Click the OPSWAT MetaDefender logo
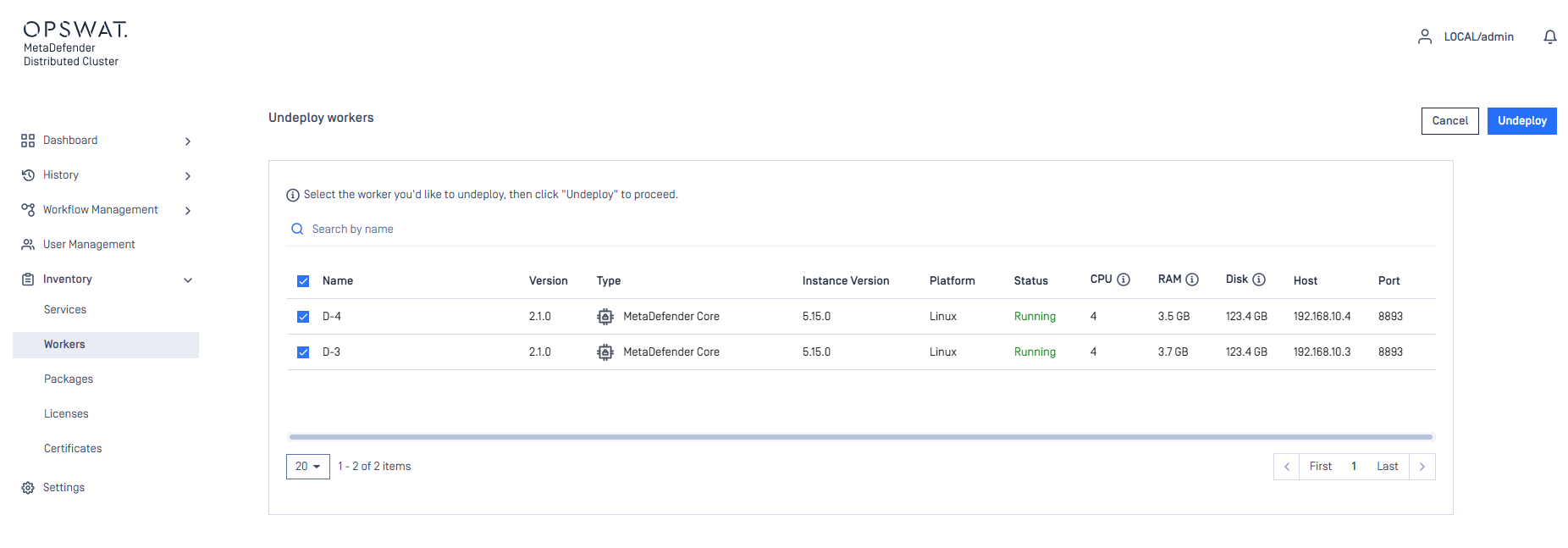1568x548 pixels. [x=75, y=44]
